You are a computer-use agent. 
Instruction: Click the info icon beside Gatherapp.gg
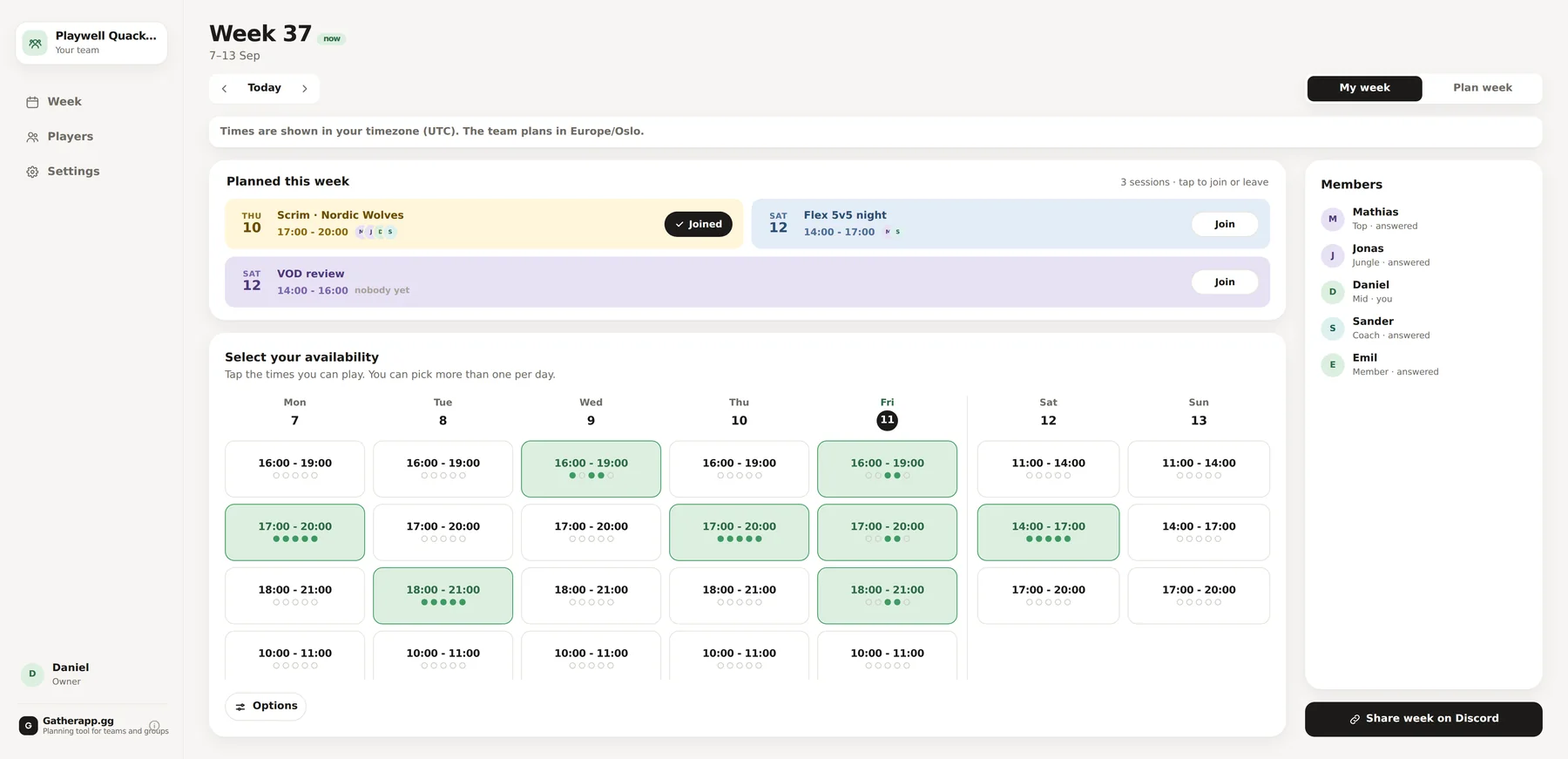pos(154,726)
